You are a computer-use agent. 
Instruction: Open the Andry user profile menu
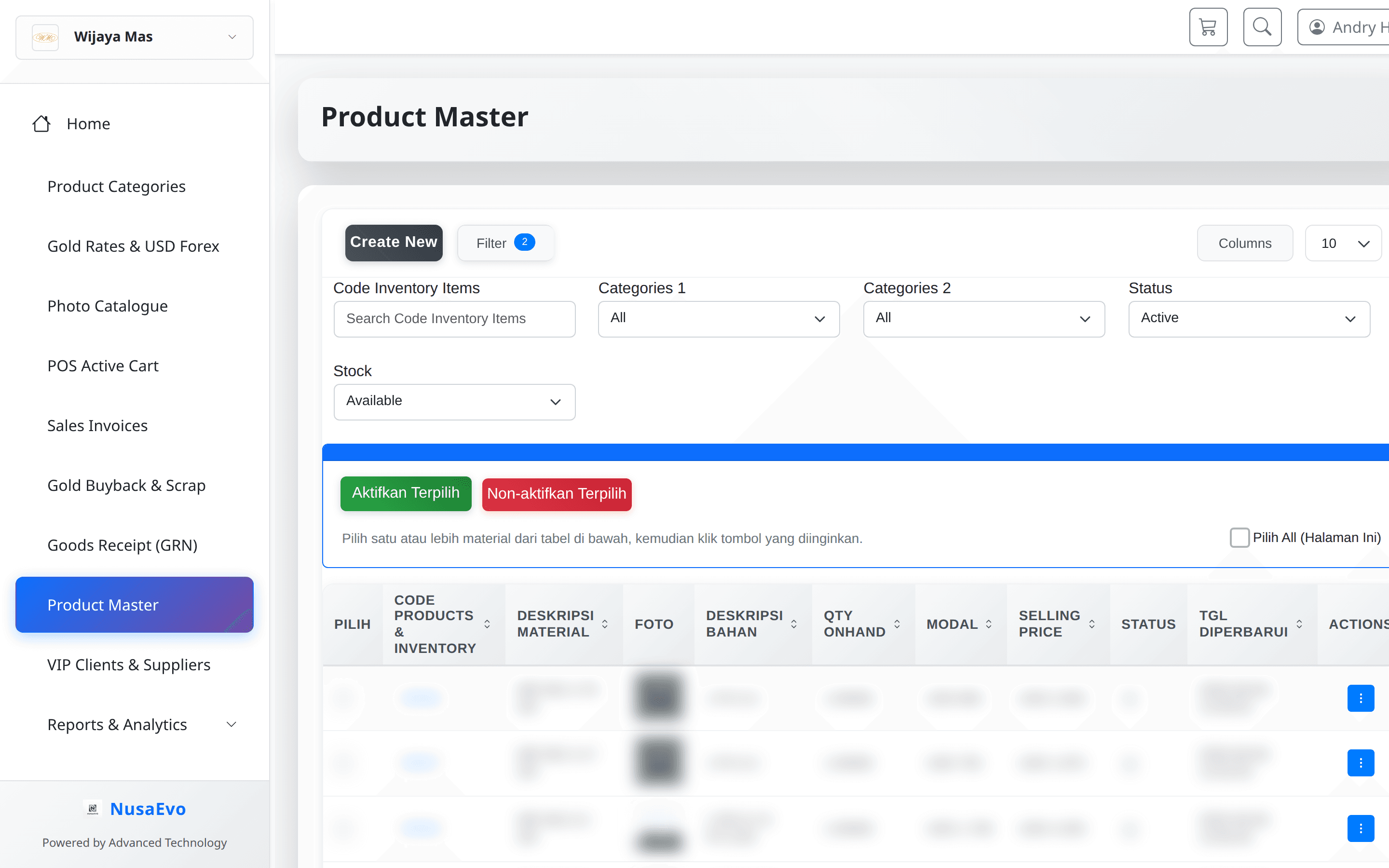[x=1343, y=27]
